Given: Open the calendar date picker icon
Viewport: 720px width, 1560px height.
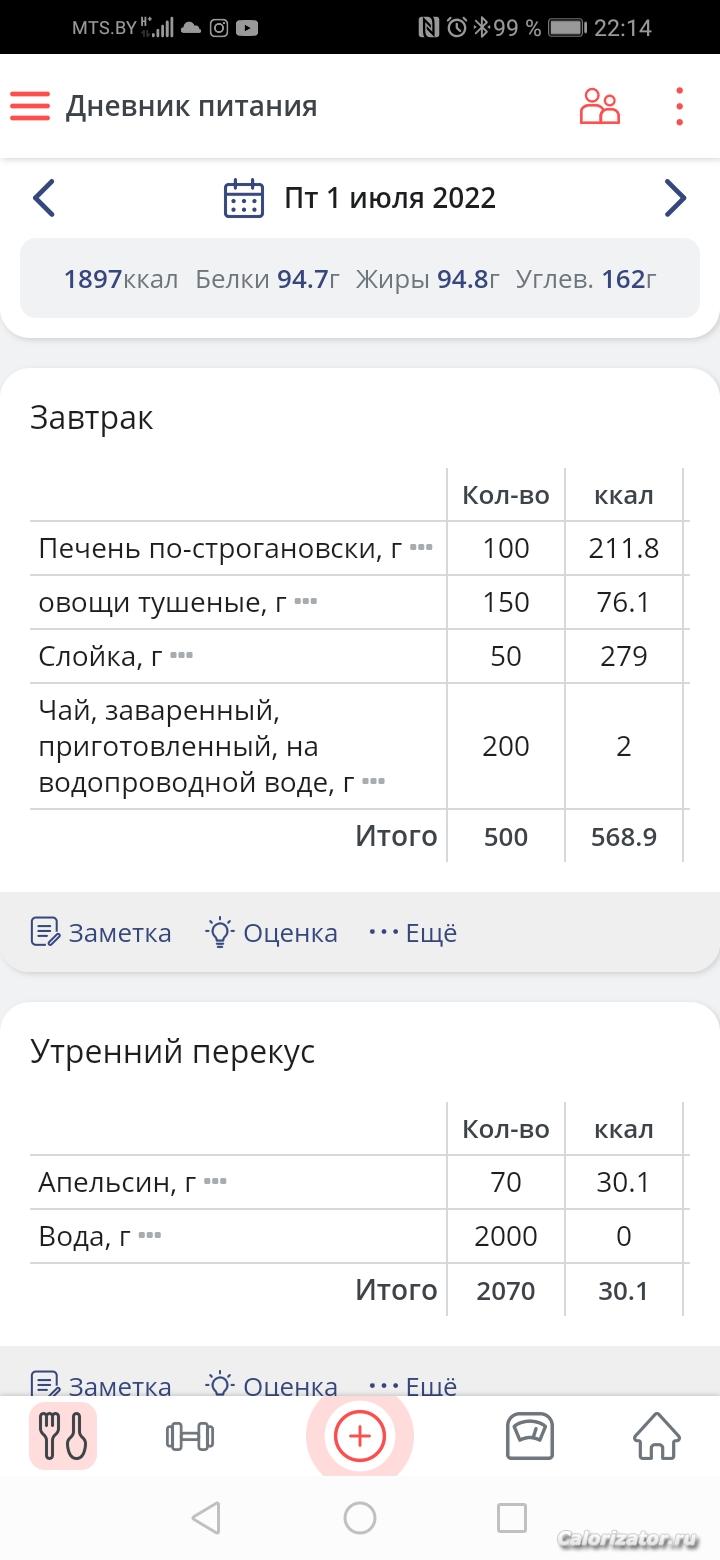Looking at the screenshot, I should pos(243,198).
